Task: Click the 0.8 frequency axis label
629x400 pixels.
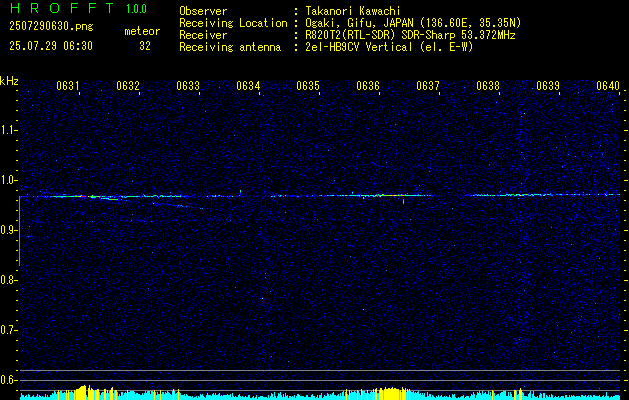Action: [8, 280]
